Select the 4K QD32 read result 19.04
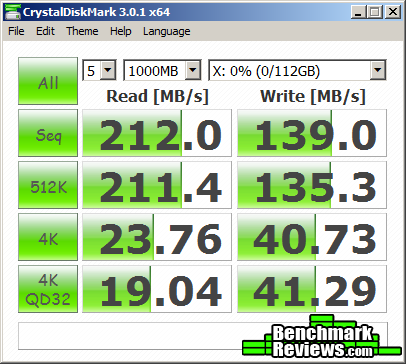 pos(157,289)
